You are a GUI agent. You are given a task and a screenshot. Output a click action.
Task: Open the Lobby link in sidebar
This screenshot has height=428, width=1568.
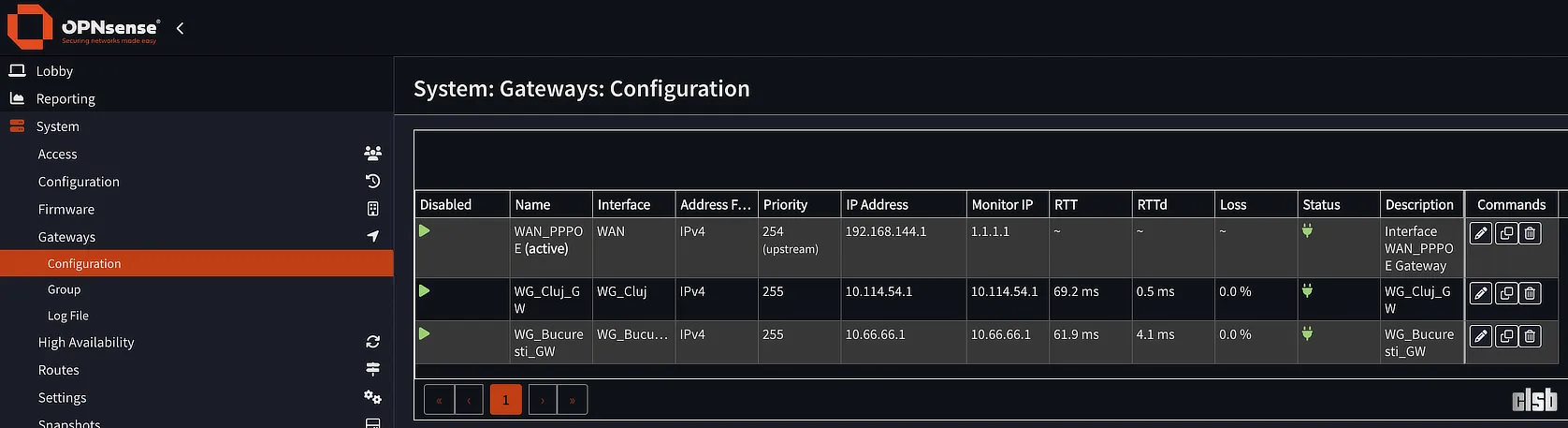(54, 71)
